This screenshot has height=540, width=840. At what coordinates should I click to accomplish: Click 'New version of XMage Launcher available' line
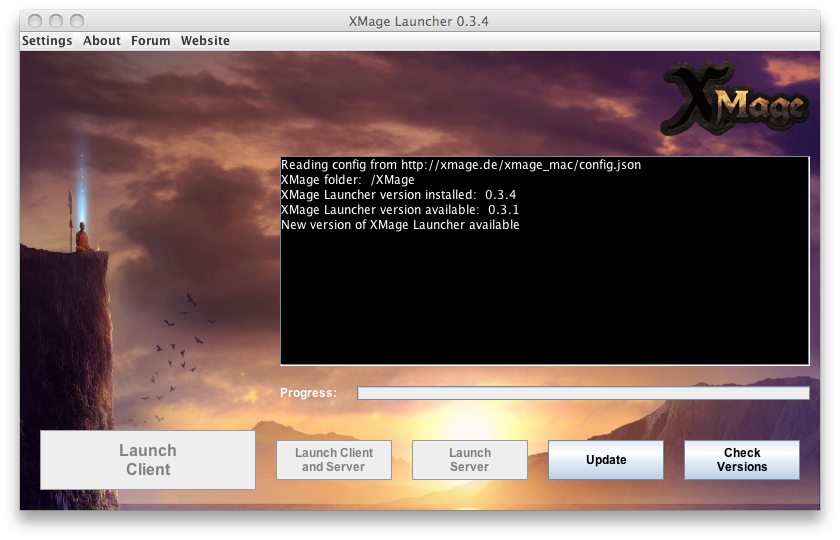pos(400,225)
